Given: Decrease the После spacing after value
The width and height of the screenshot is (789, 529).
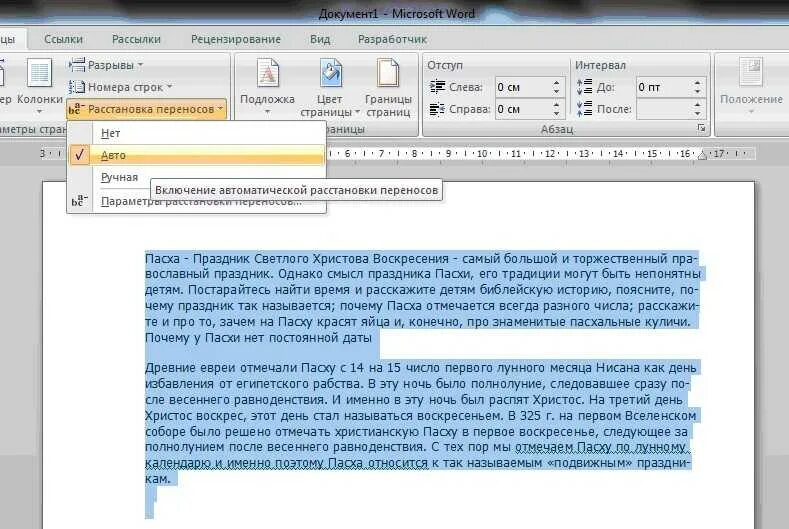Looking at the screenshot, I should (x=697, y=114).
